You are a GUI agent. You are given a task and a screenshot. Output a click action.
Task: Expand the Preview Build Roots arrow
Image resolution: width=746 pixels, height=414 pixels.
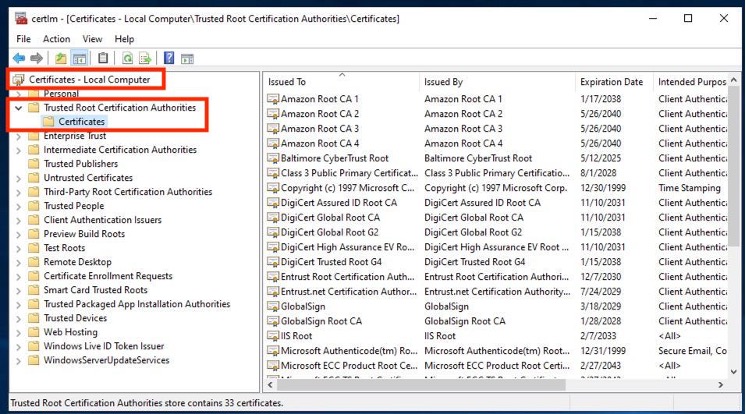[19, 235]
